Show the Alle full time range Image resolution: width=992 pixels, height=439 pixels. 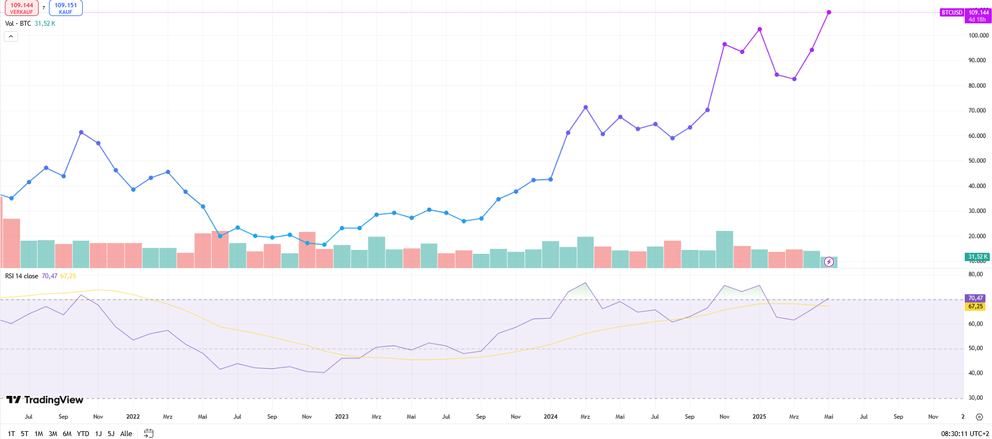[x=126, y=433]
